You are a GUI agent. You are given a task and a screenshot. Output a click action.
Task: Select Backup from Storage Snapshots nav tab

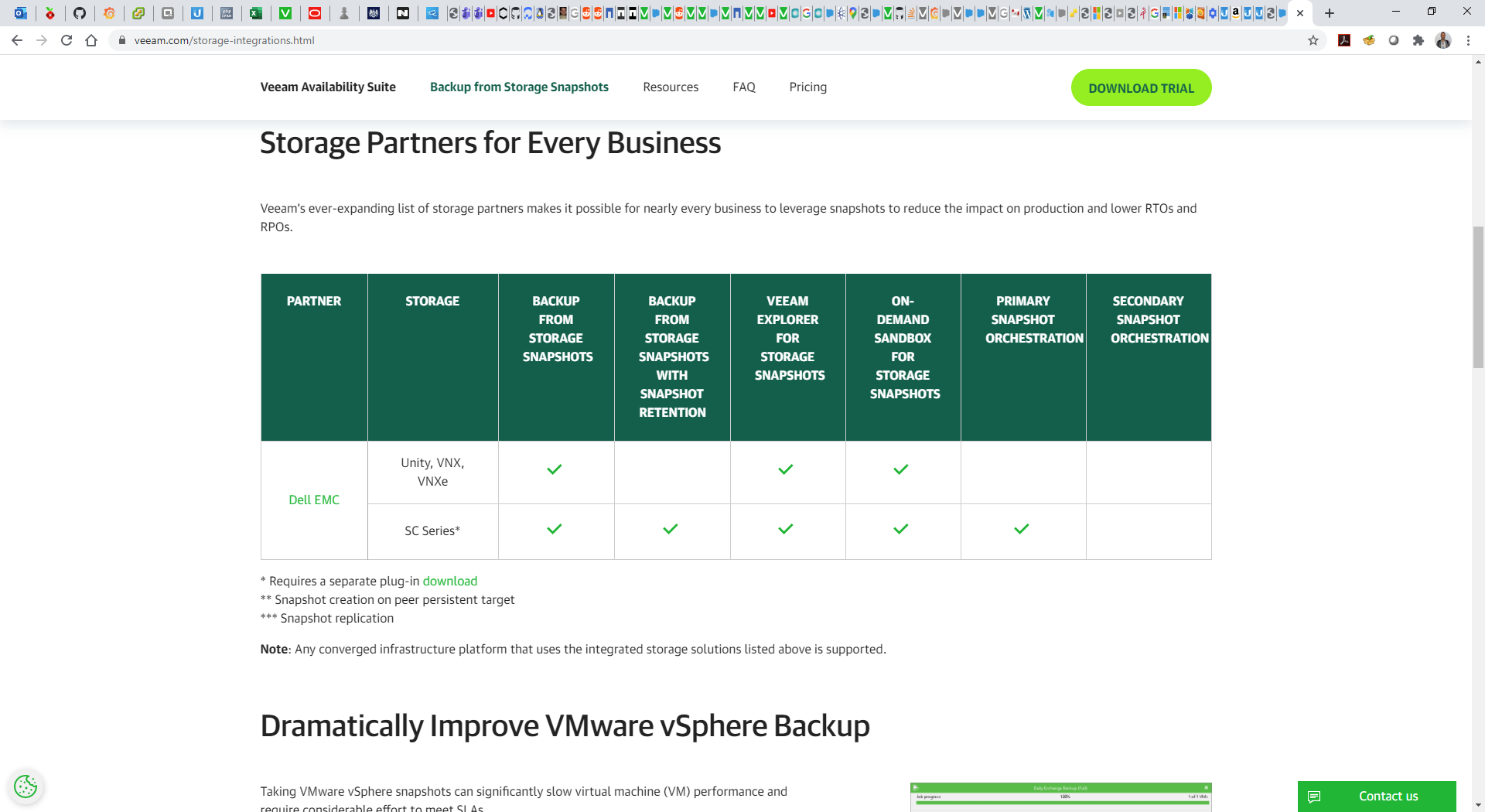tap(519, 87)
